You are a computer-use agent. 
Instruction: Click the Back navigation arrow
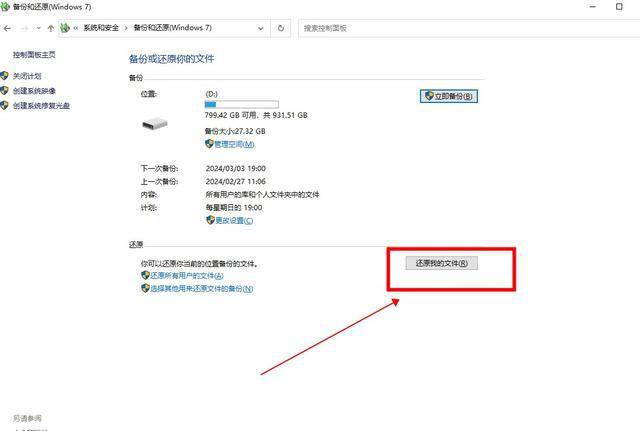(7, 28)
